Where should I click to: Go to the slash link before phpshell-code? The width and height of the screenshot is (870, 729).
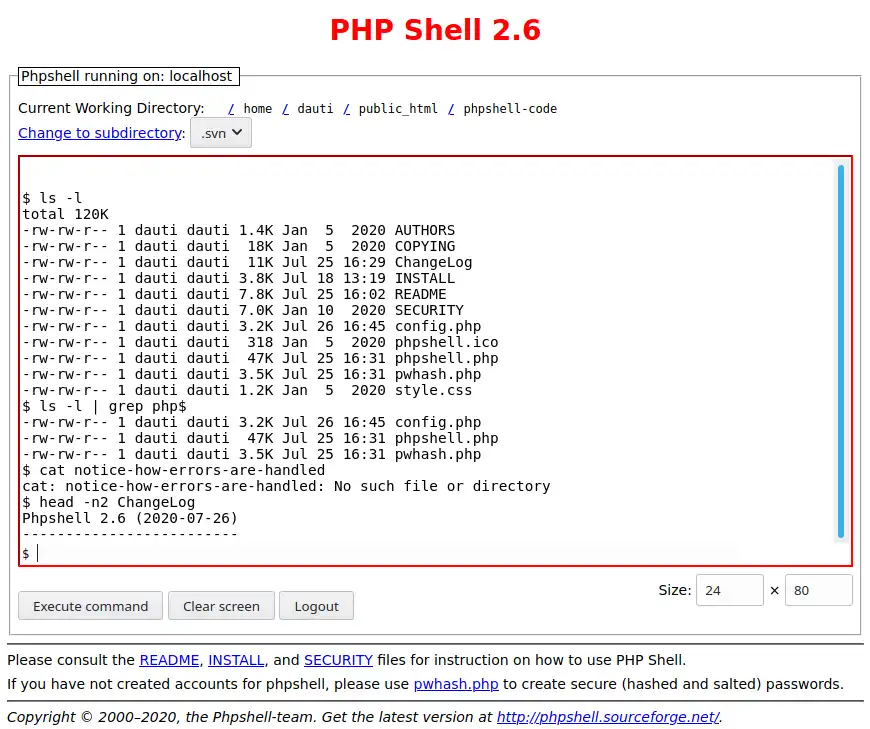pyautogui.click(x=451, y=109)
